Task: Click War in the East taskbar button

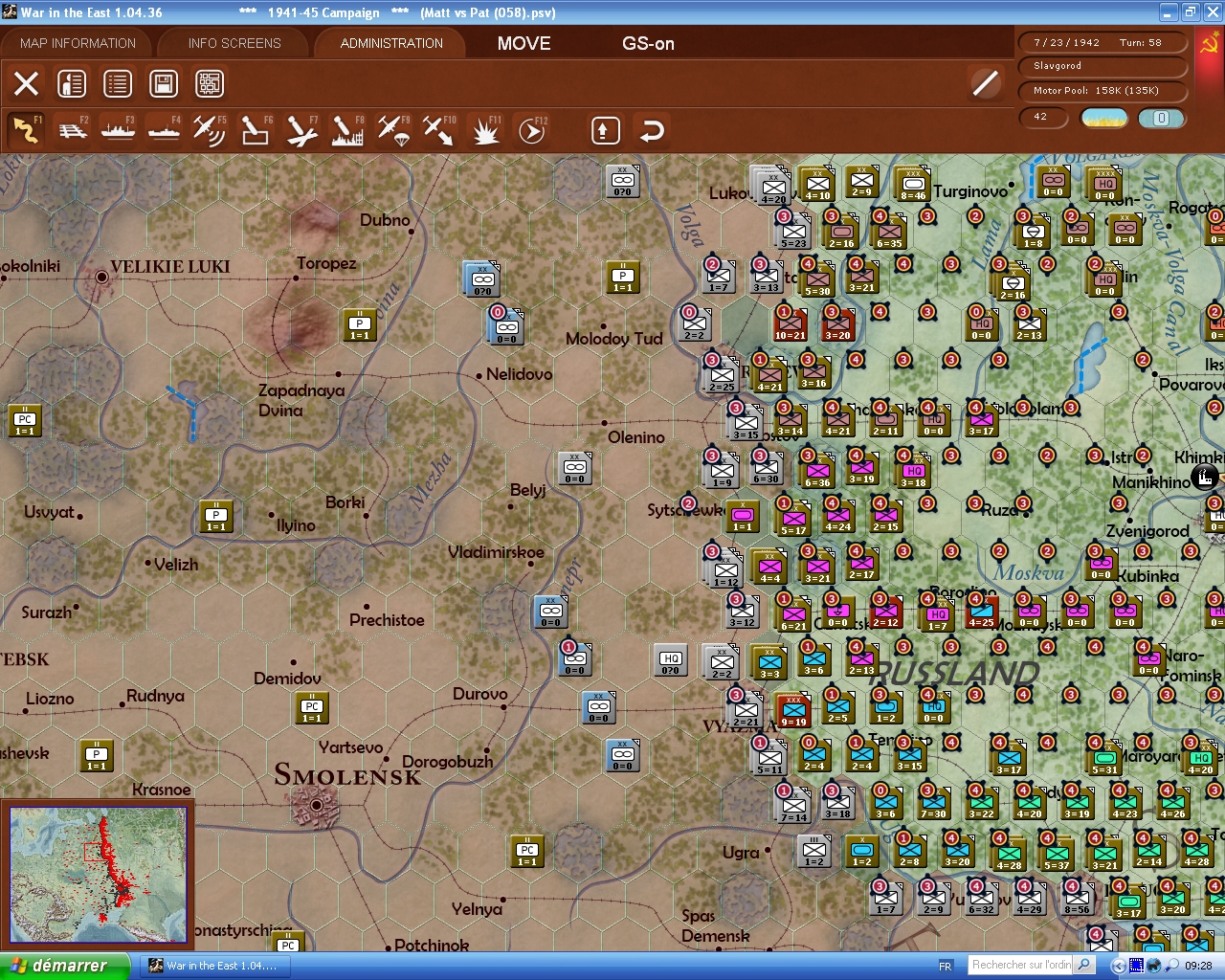Action: coord(213,966)
